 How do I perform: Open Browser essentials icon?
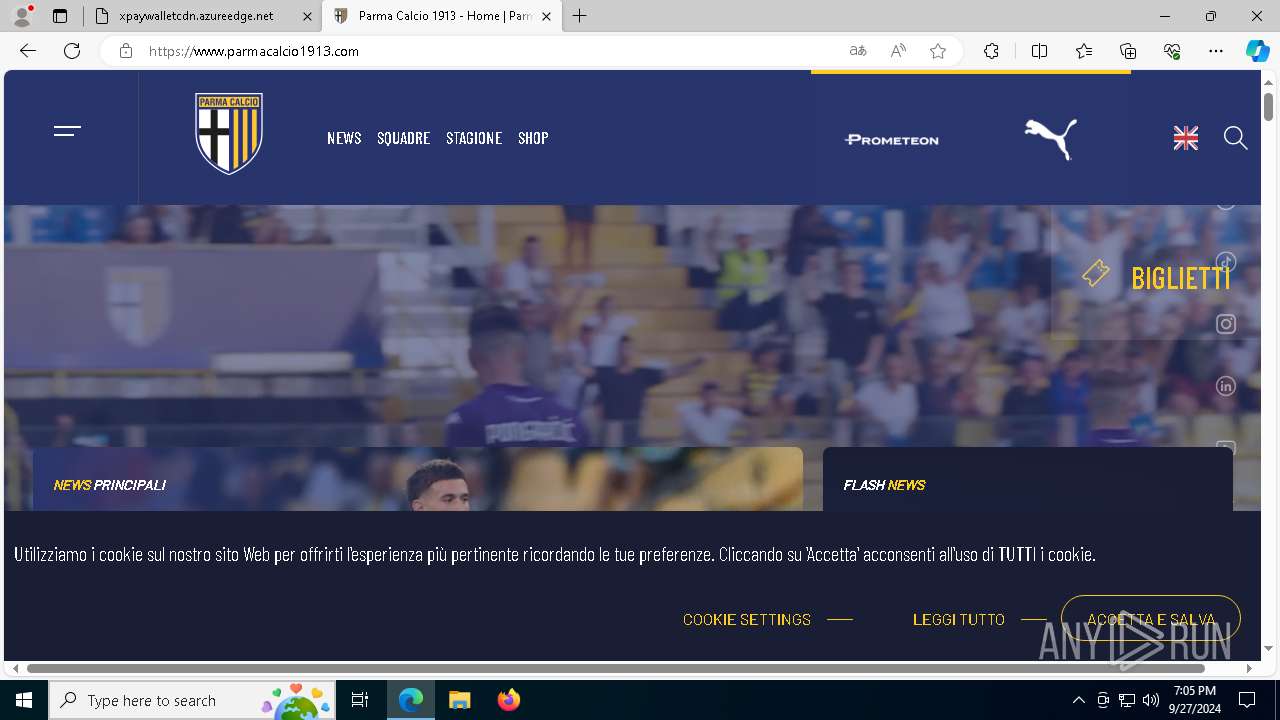[x=1172, y=51]
